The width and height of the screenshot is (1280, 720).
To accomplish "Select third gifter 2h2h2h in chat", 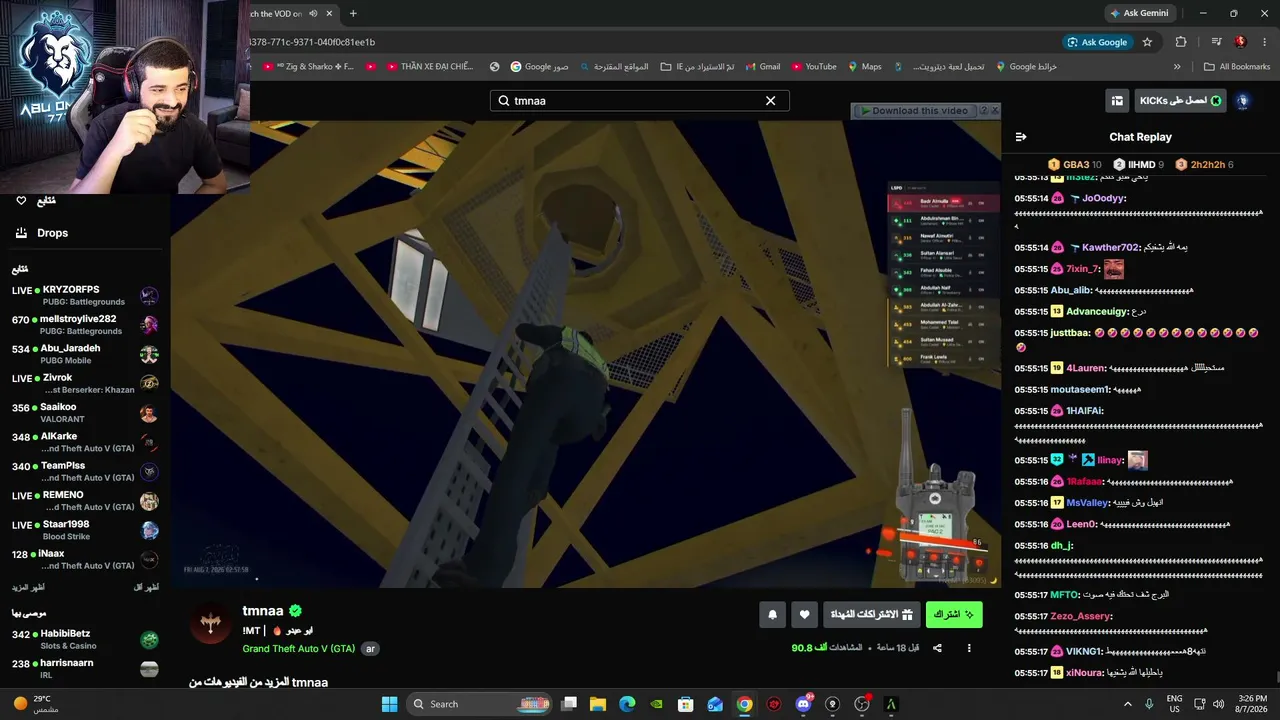I will click(x=1204, y=165).
